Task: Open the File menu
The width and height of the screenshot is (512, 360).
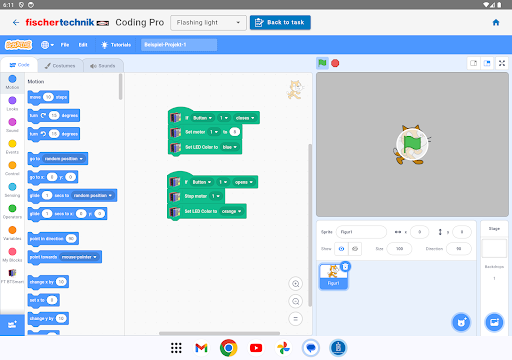Action: 65,45
